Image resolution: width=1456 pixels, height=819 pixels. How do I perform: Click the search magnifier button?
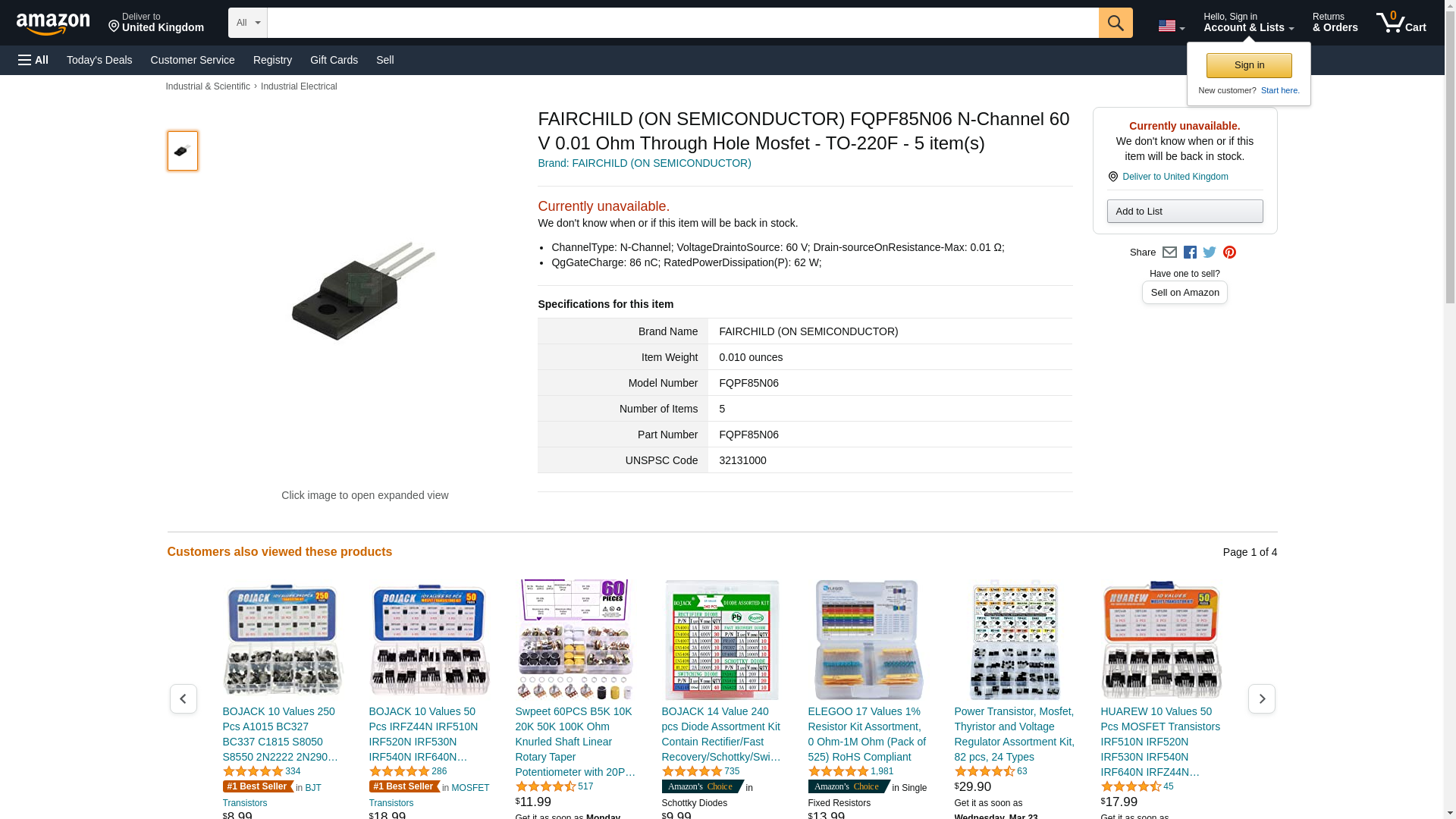point(1115,23)
